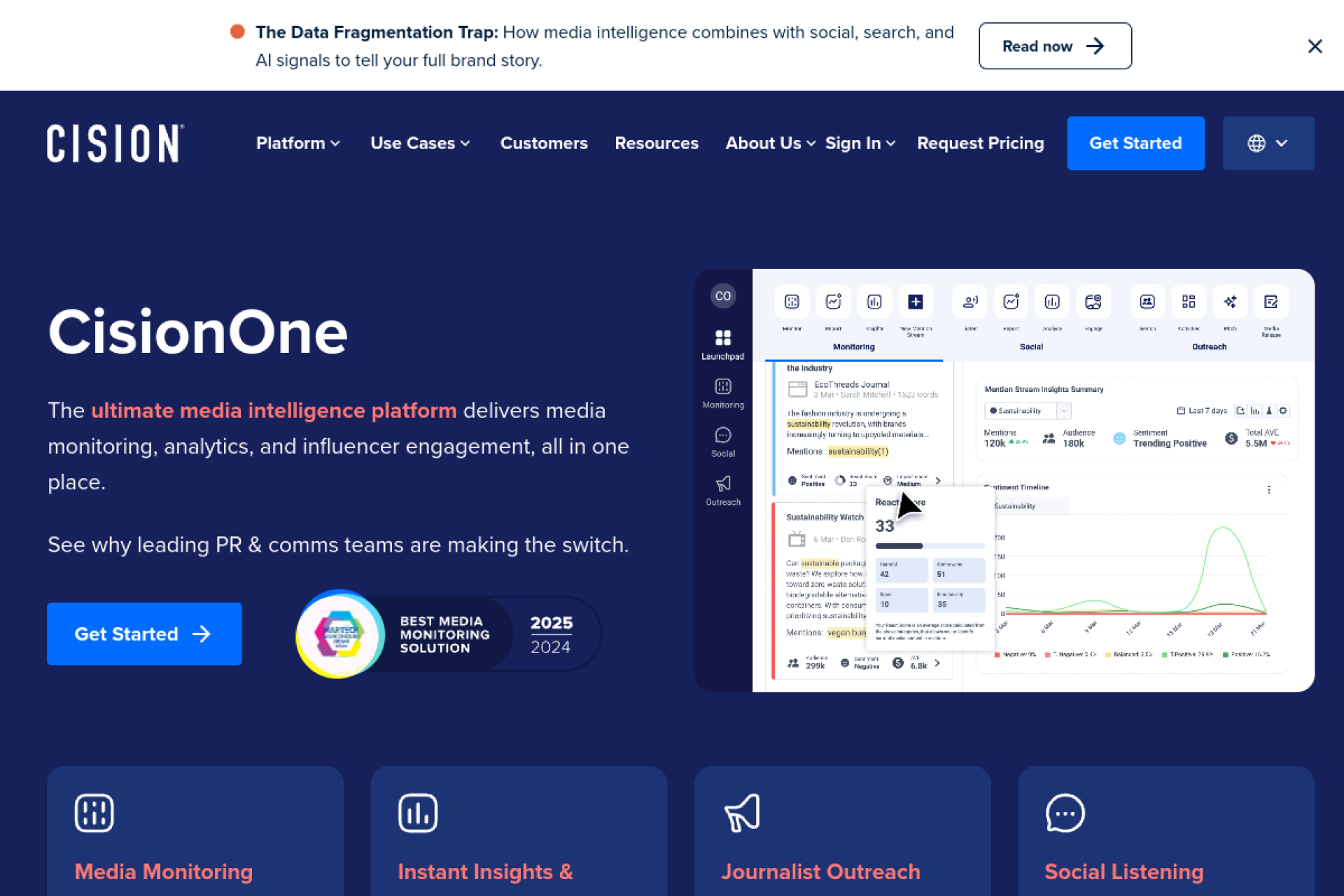Dismiss the announcement banner
This screenshot has width=1344, height=896.
pyautogui.click(x=1315, y=46)
